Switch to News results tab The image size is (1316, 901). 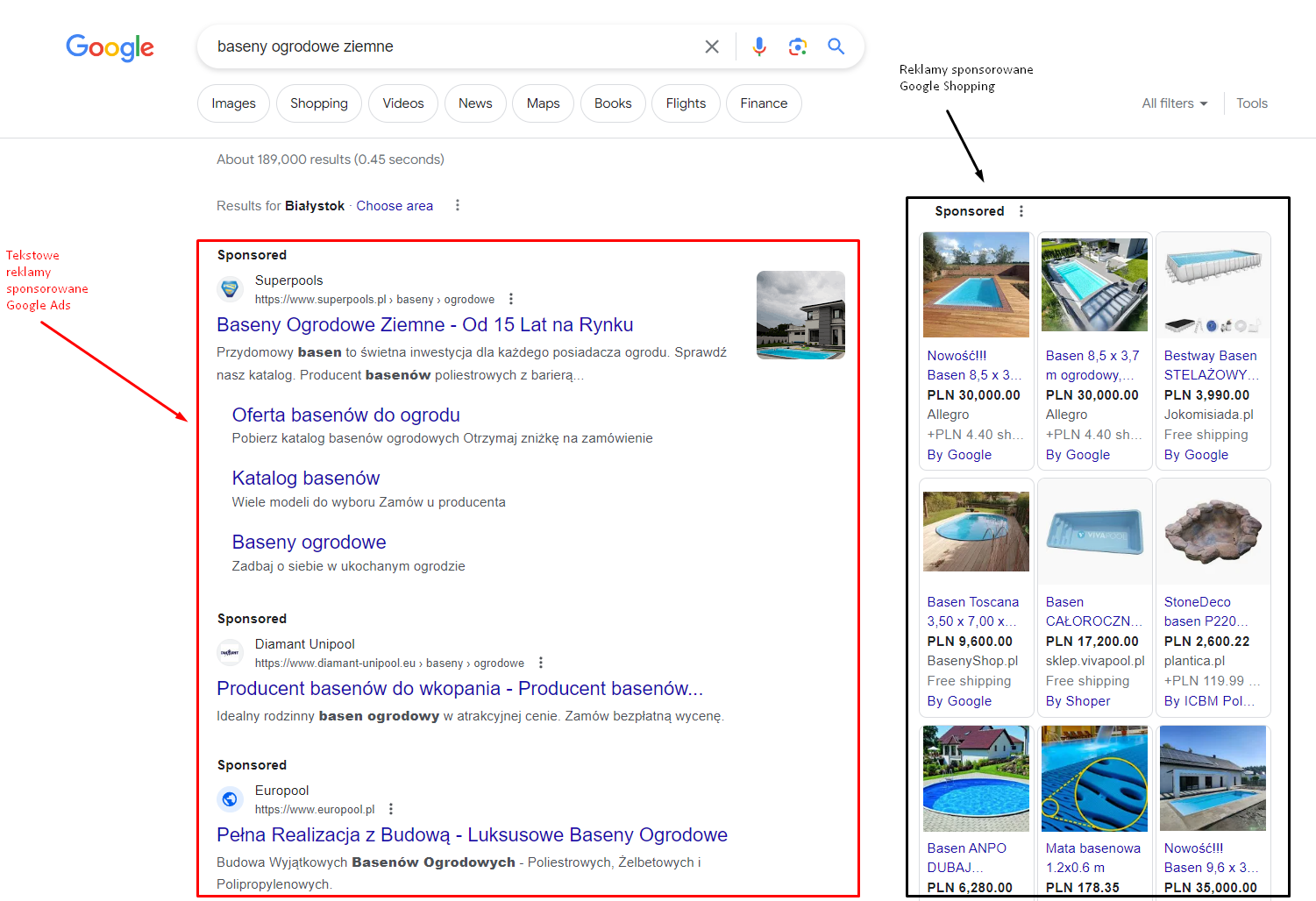point(475,103)
